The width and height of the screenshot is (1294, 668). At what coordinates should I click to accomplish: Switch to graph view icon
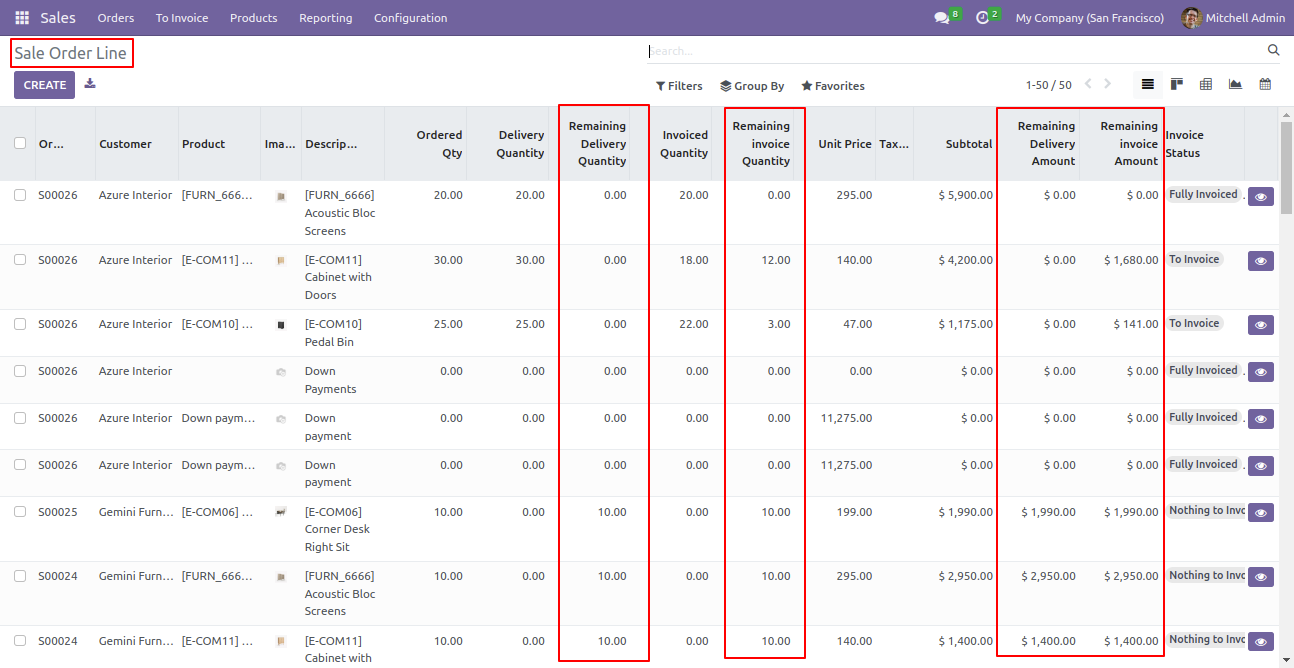tap(1236, 85)
